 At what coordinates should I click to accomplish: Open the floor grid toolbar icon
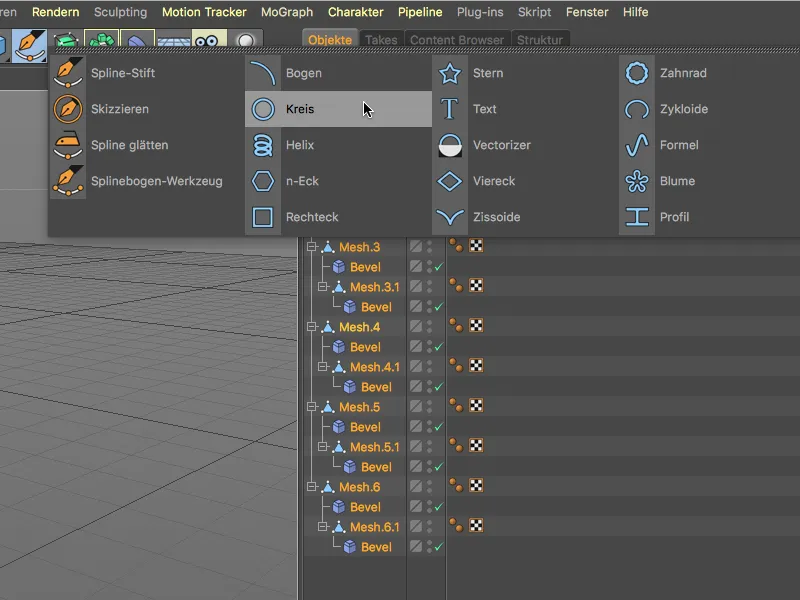(x=173, y=40)
